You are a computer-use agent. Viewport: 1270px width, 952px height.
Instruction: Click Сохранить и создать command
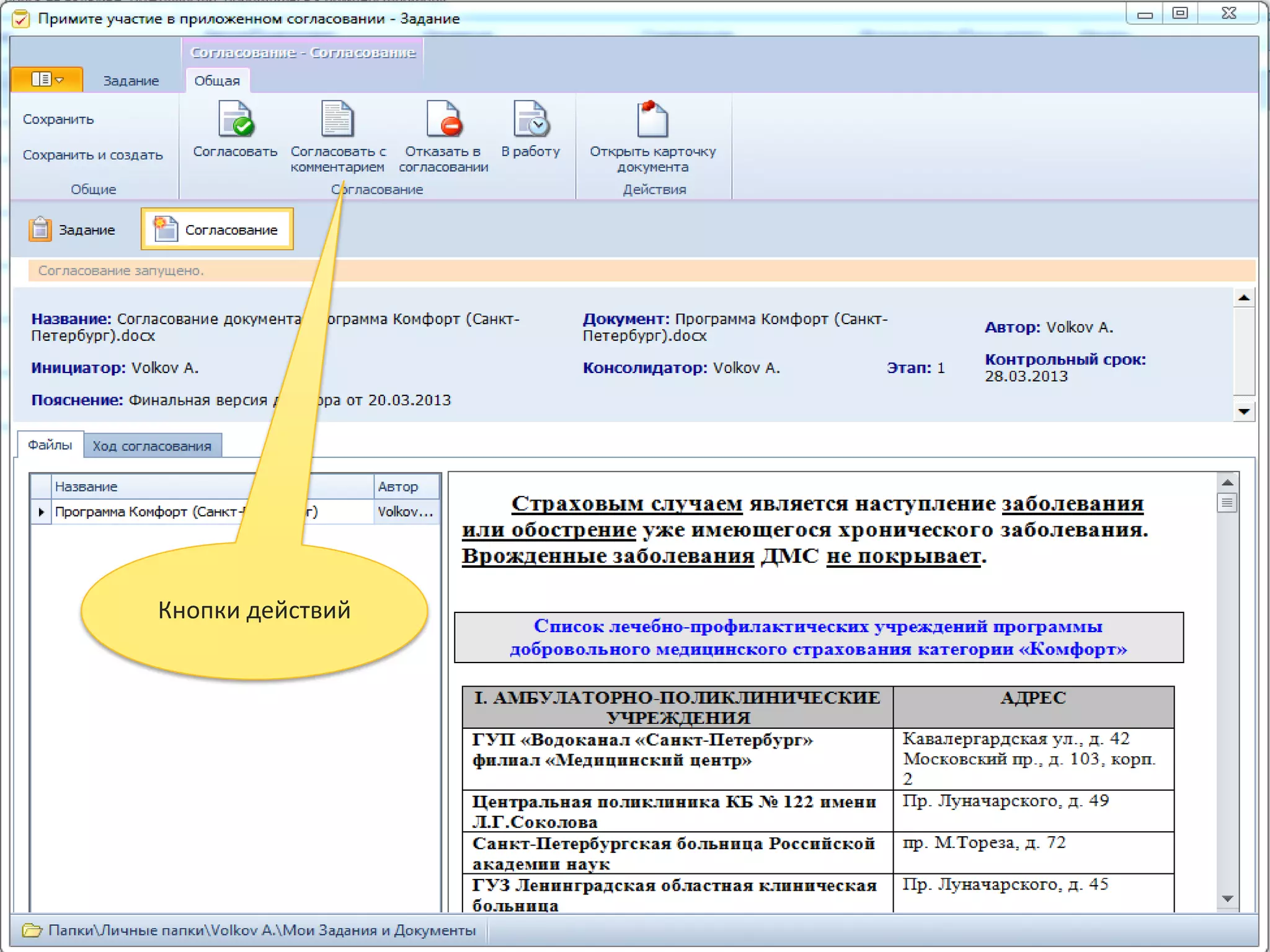(x=92, y=156)
